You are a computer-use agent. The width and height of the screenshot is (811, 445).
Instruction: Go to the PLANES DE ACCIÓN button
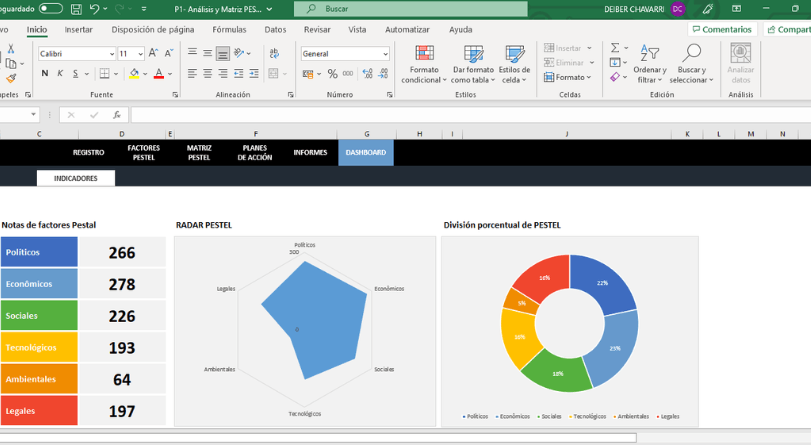(255, 153)
